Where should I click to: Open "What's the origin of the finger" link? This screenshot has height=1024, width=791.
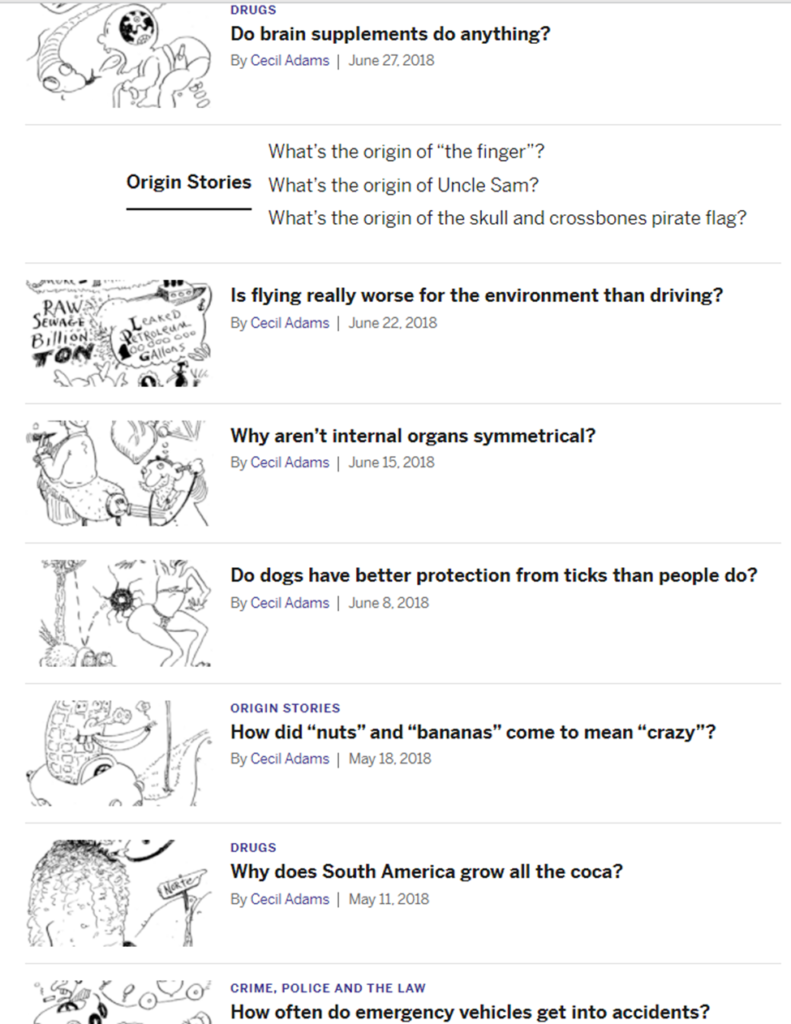pos(406,152)
